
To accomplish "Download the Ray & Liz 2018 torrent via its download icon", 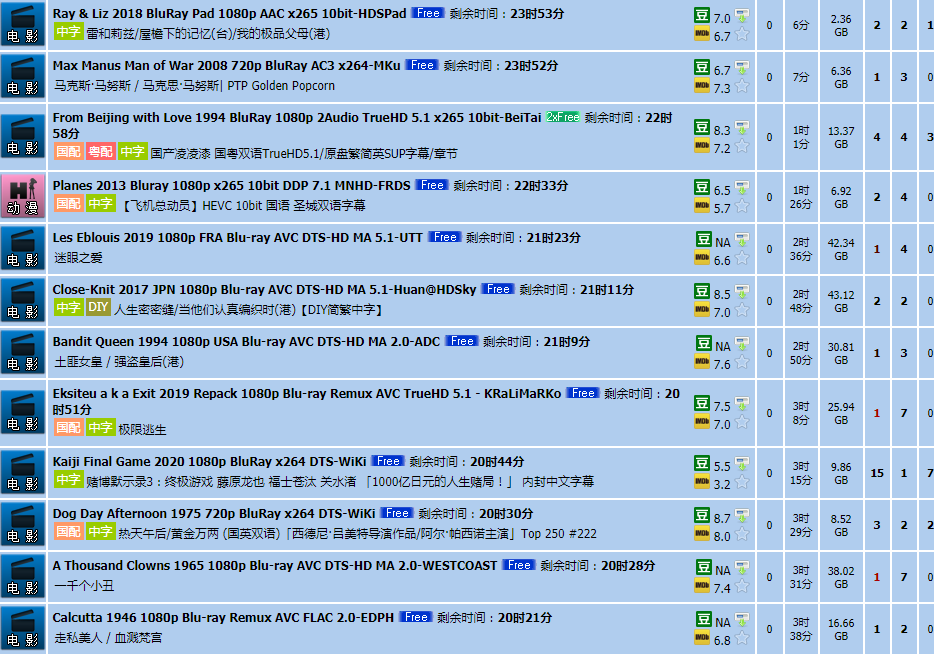I will tap(742, 15).
